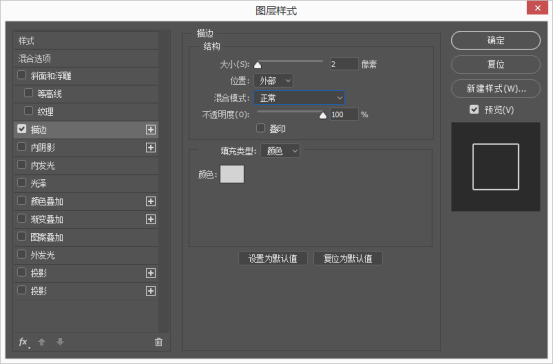Confirm with the 确定 button
Viewport: 554px width, 364px height.
(x=496, y=41)
